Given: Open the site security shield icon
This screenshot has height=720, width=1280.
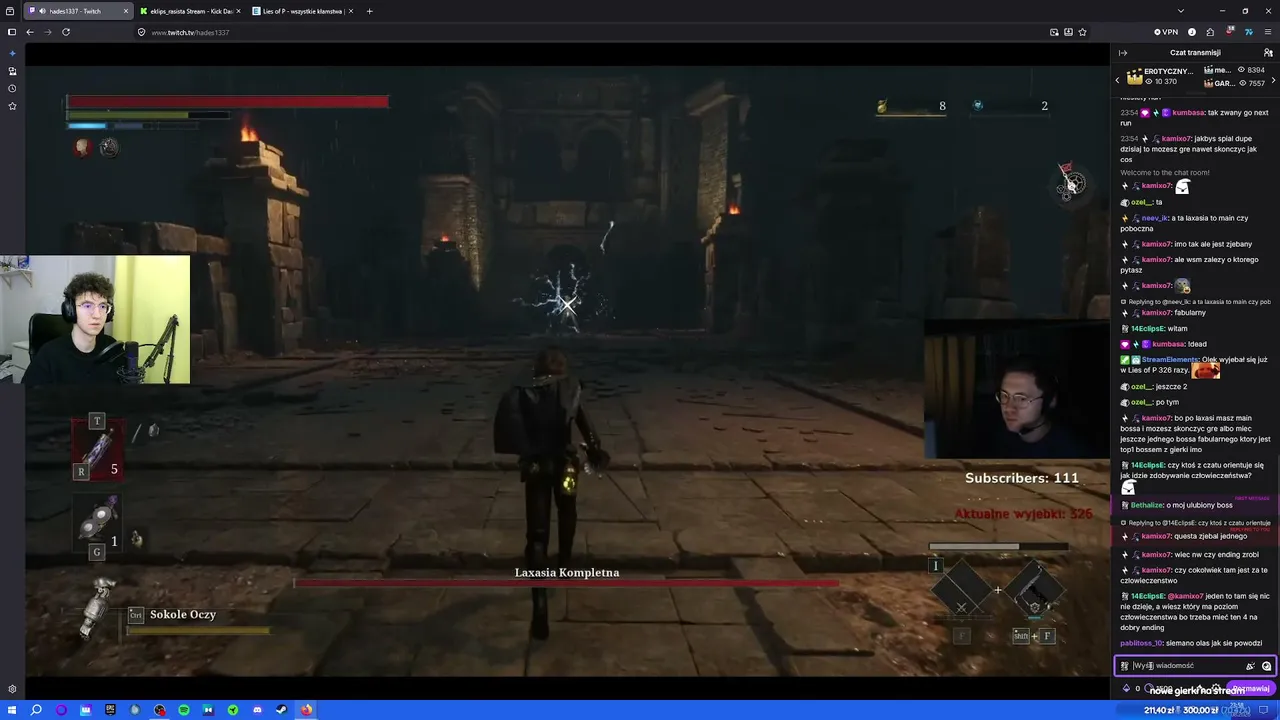Looking at the screenshot, I should coord(142,32).
